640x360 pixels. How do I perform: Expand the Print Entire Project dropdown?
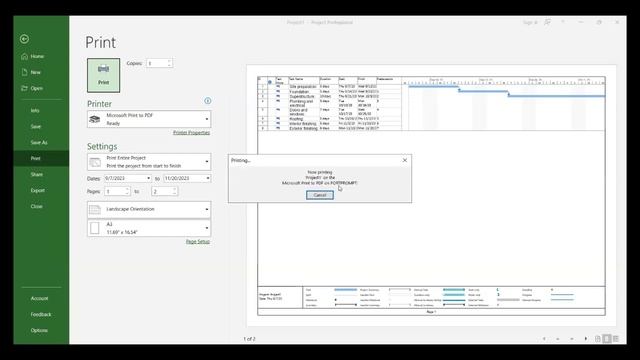[x=149, y=162]
